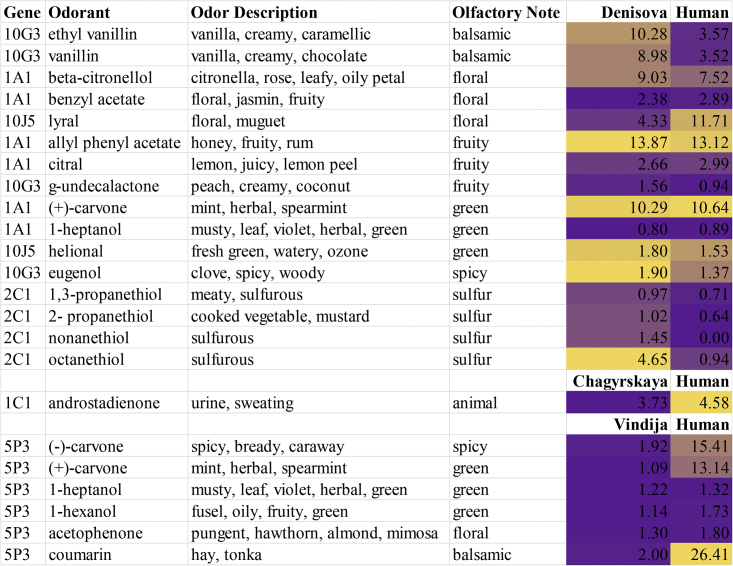Select the lyral human value 11.71

(702, 121)
